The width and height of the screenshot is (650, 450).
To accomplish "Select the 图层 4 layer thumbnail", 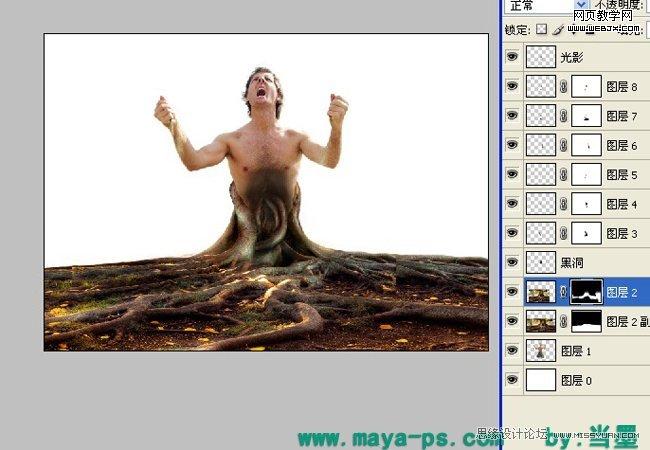I will (x=541, y=203).
